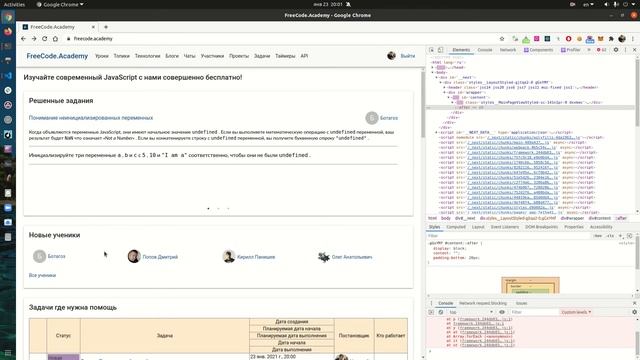640x360 pixels.
Task: Expand the head element node
Action: (x=433, y=67)
